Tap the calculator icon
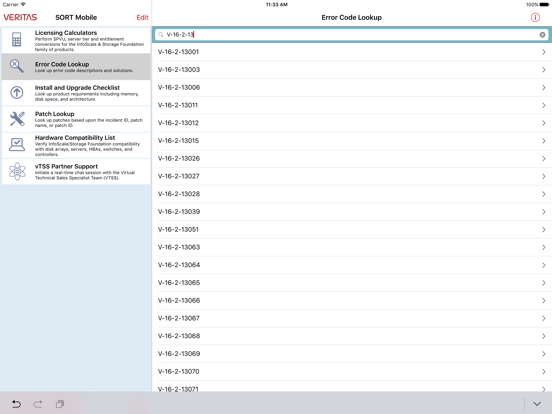This screenshot has width=552, height=414. (x=17, y=39)
